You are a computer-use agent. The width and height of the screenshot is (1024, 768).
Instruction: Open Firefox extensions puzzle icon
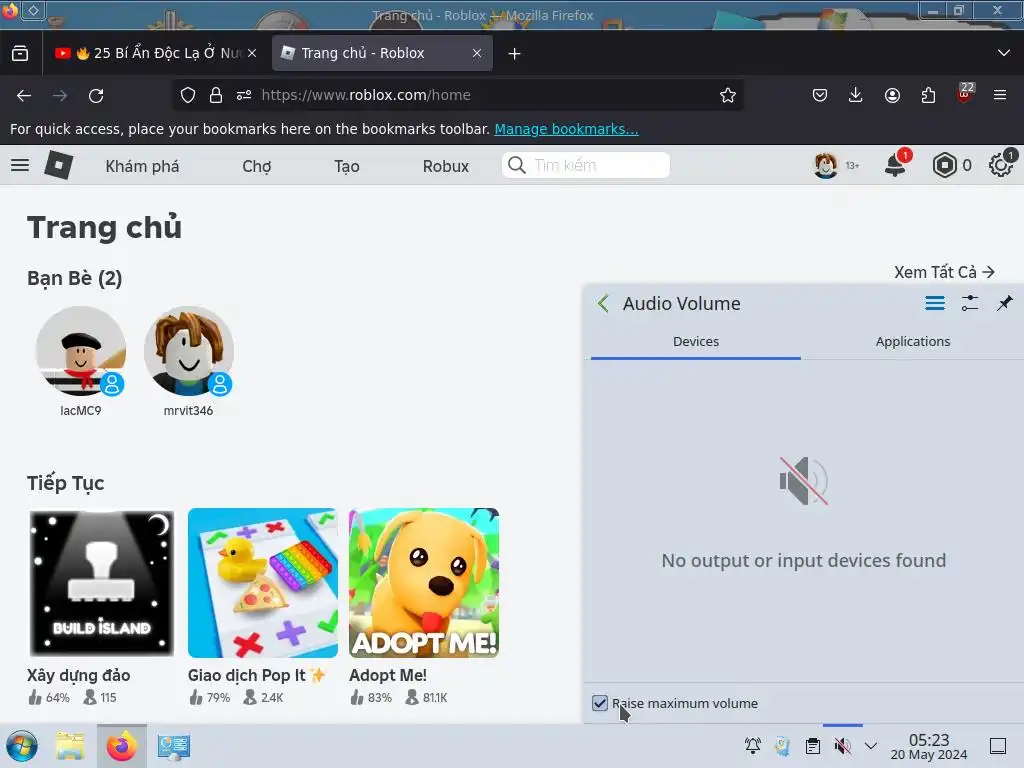928,95
